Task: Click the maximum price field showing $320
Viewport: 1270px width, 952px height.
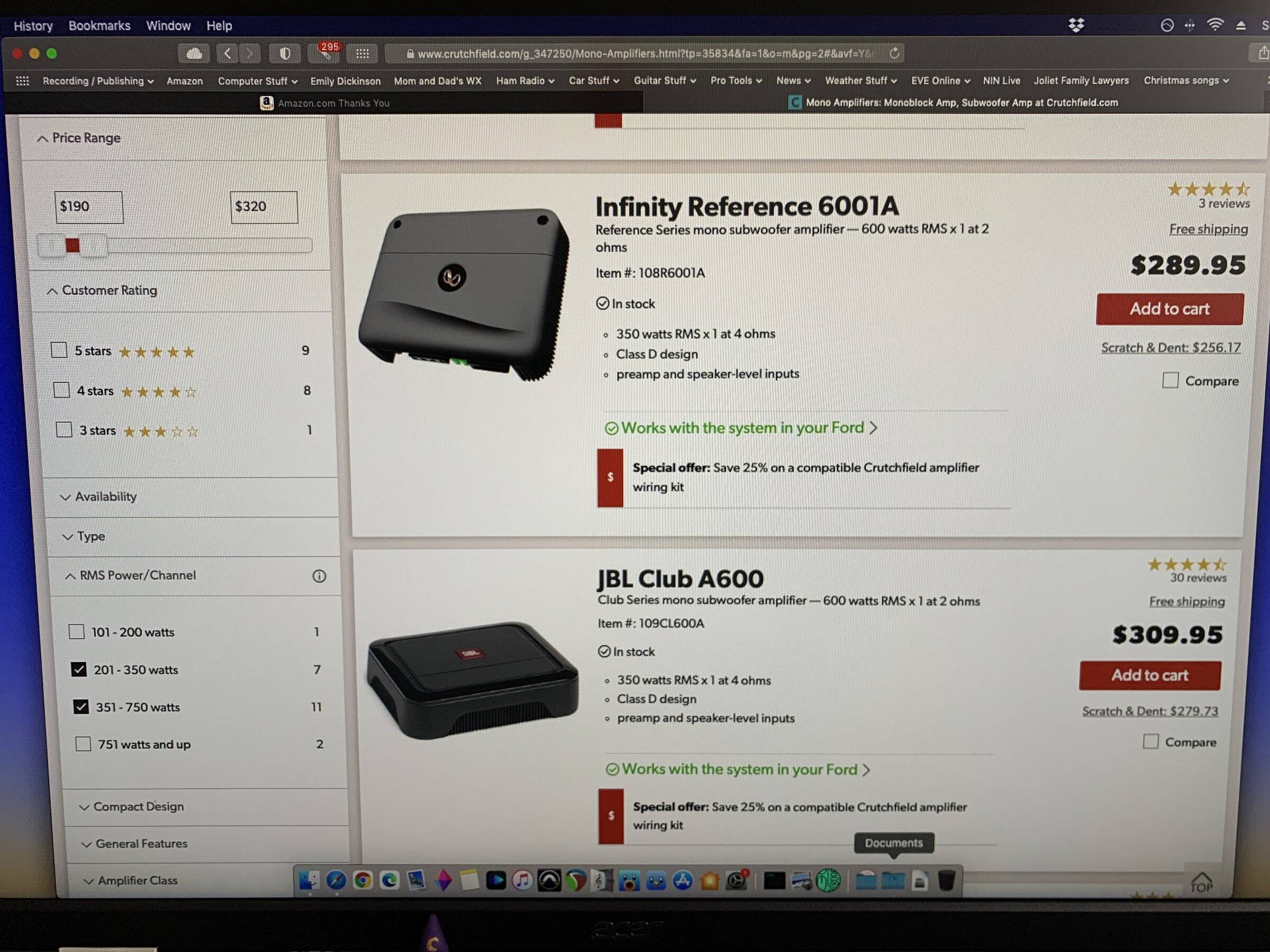Action: point(264,207)
